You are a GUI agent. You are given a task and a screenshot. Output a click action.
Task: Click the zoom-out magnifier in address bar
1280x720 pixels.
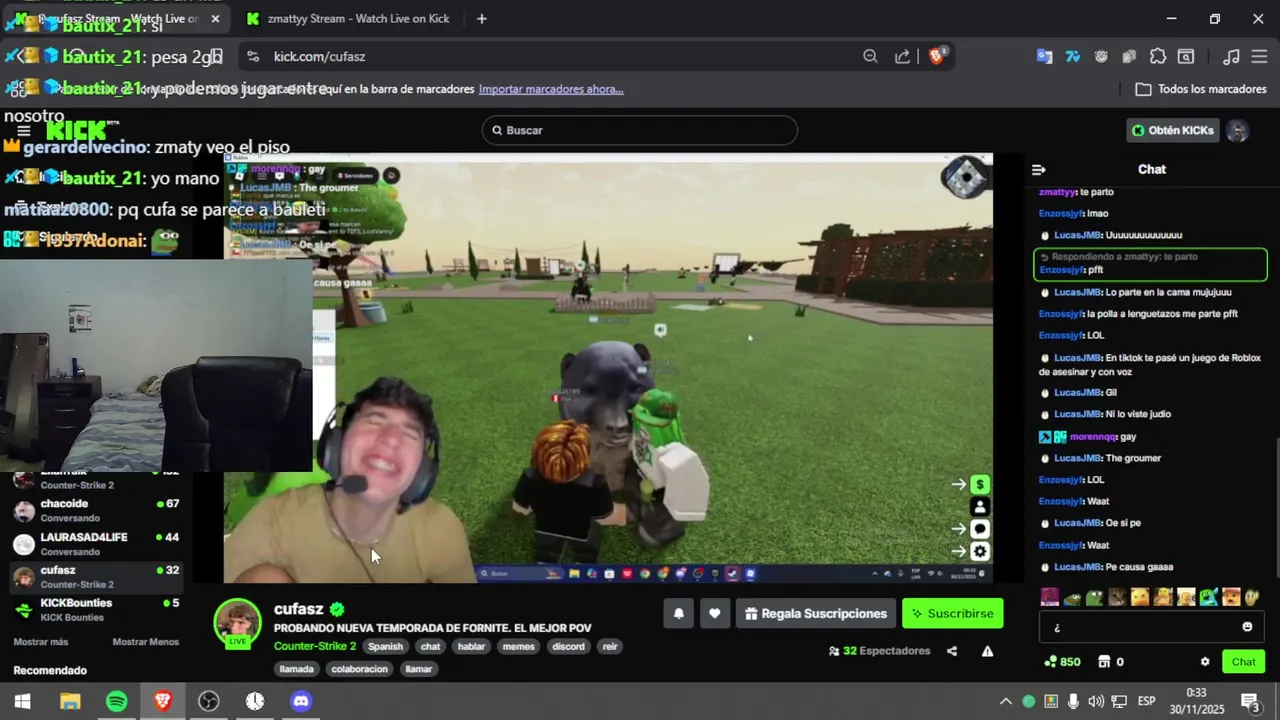[x=870, y=56]
